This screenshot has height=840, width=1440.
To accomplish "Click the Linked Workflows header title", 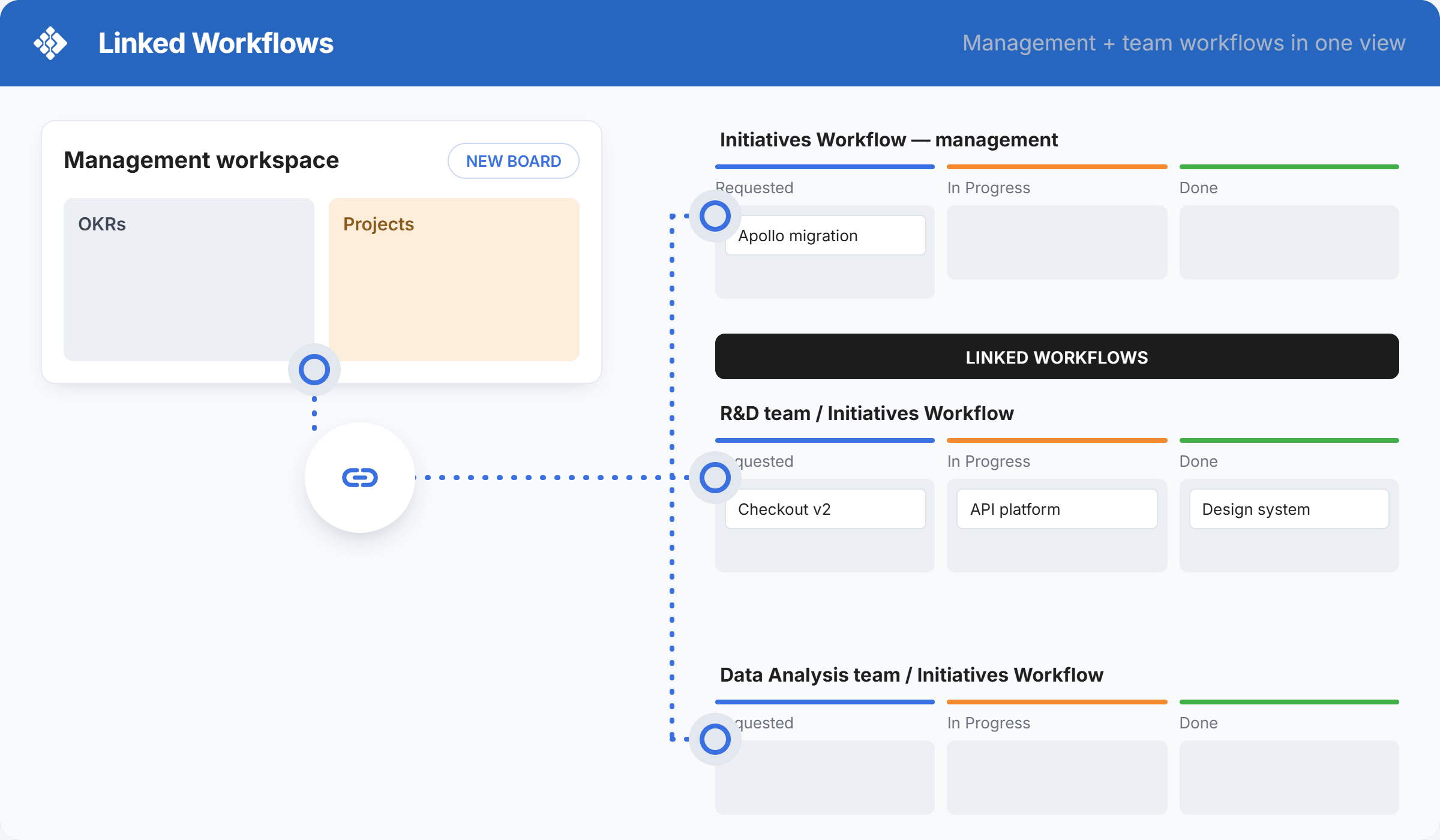I will (216, 43).
